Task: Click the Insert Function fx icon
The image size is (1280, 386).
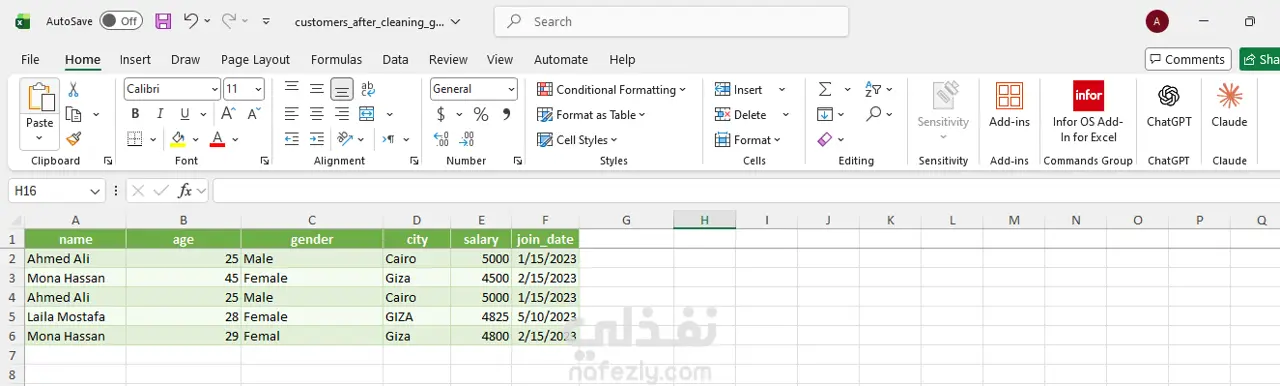Action: click(185, 190)
